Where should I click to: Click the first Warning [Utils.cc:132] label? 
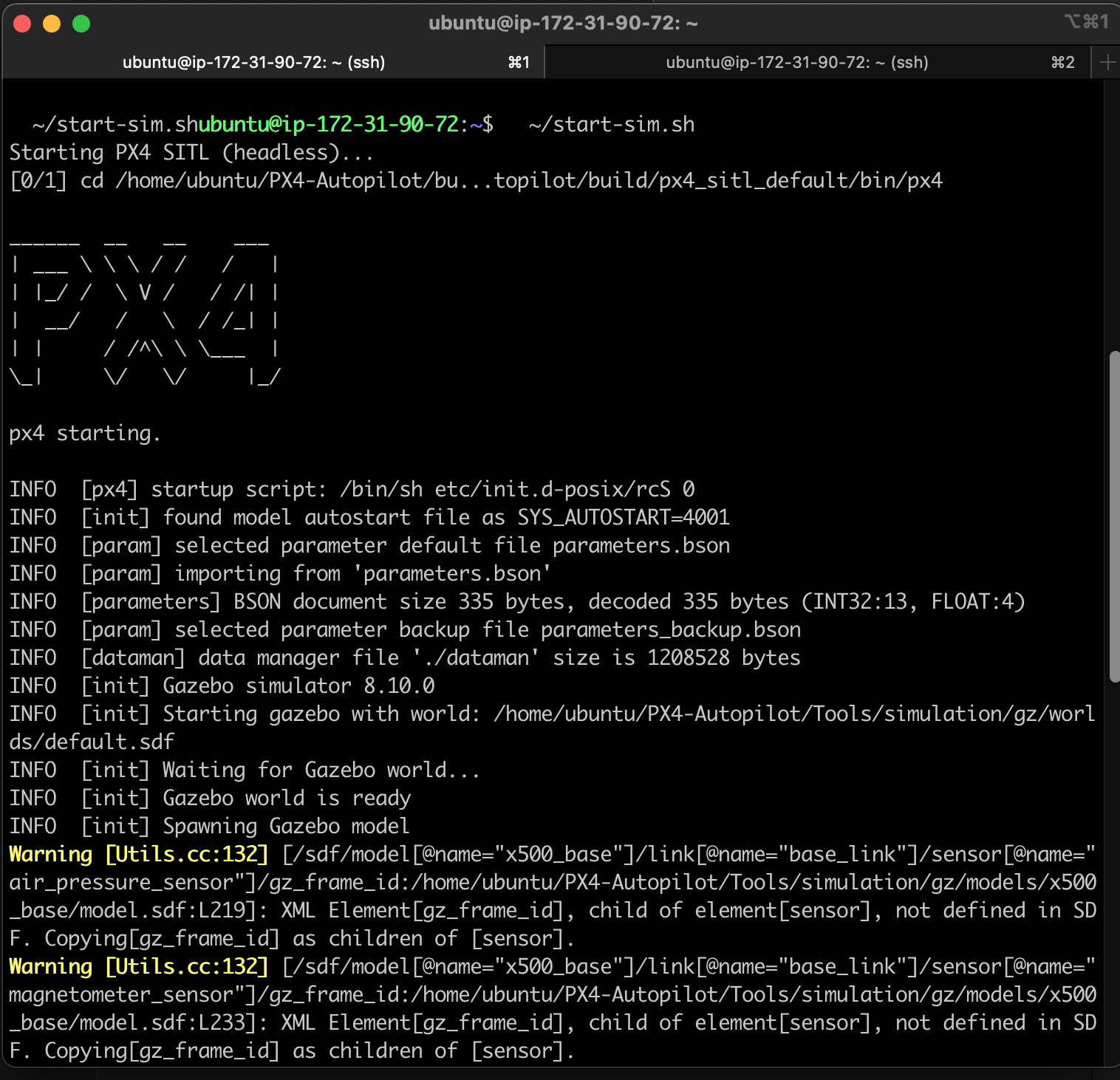pos(138,854)
